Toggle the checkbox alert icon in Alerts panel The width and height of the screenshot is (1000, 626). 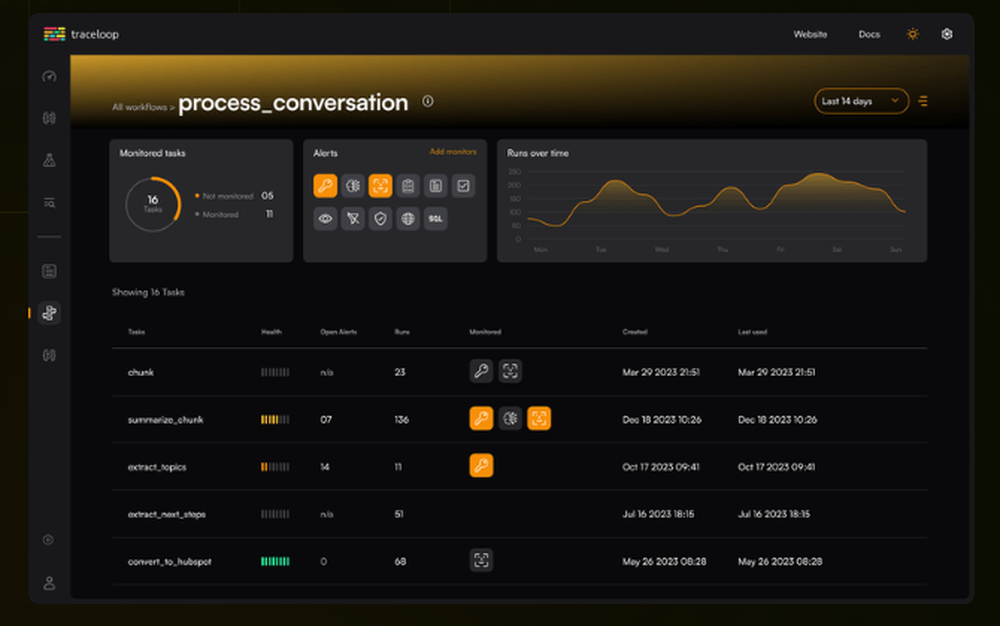(x=463, y=186)
